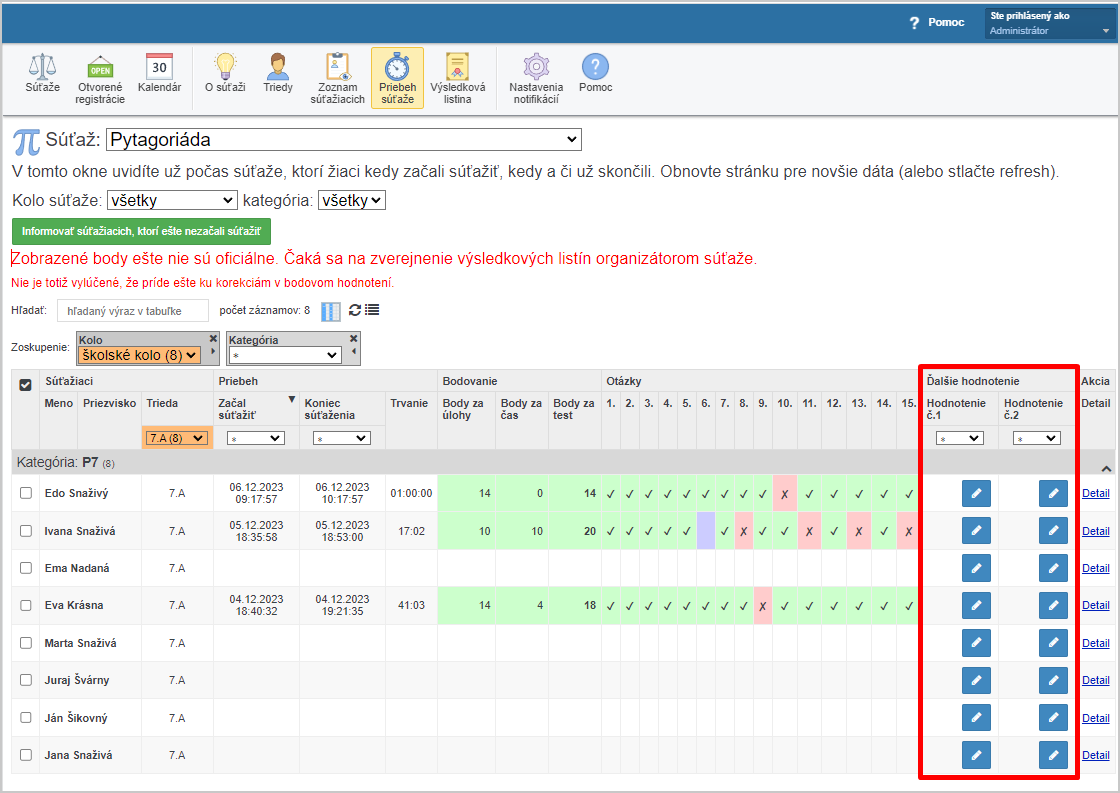Open Detail link for Jana Snaživá

point(1096,755)
